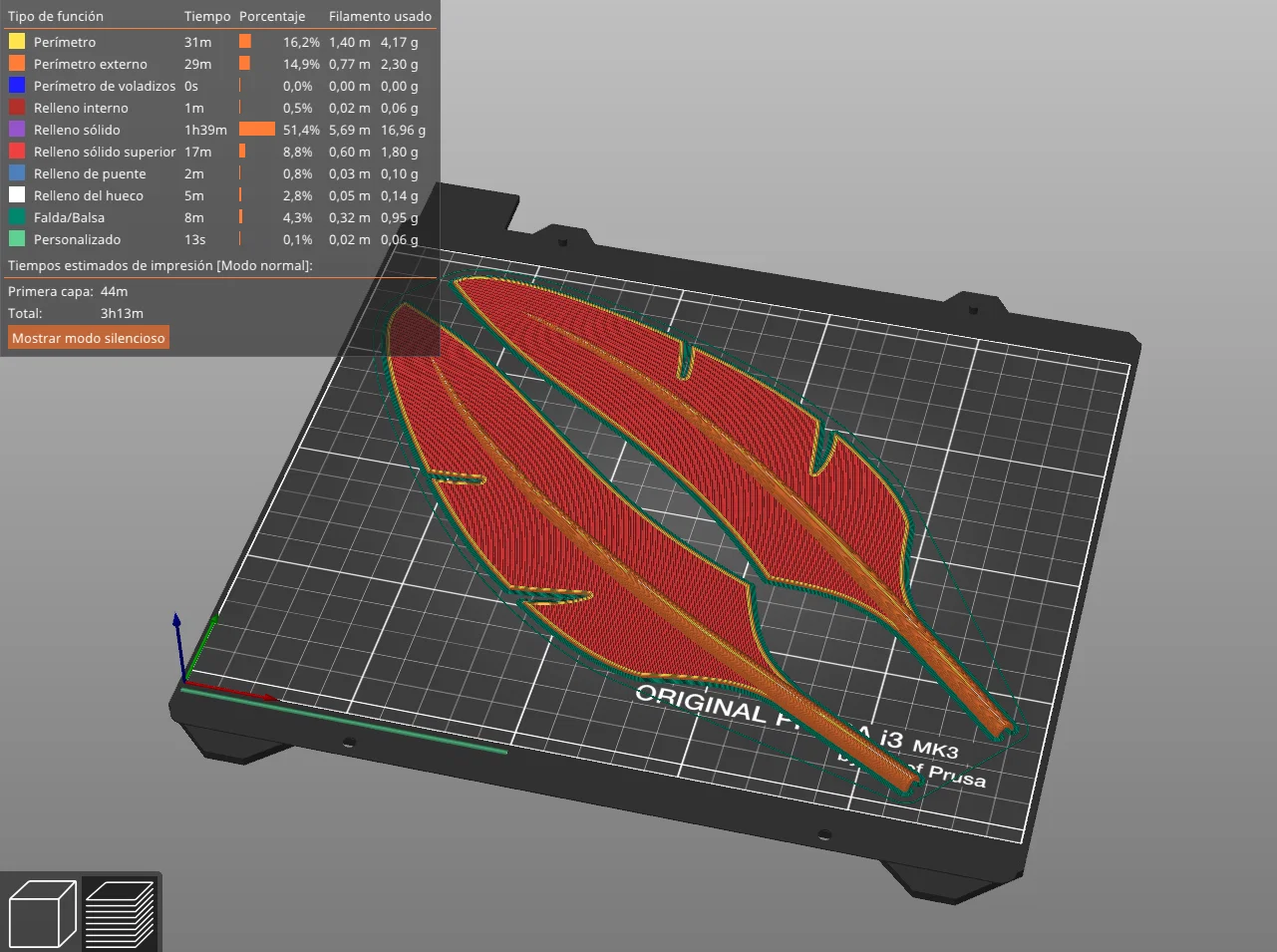This screenshot has width=1277, height=952.
Task: Switch to sliced layers preview view
Action: (120, 912)
